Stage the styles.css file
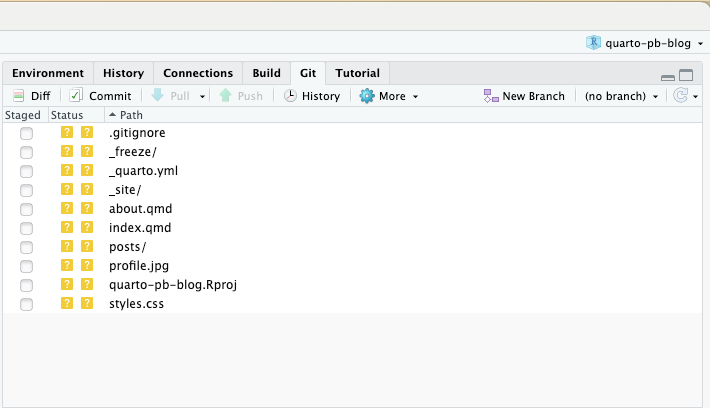 26,304
